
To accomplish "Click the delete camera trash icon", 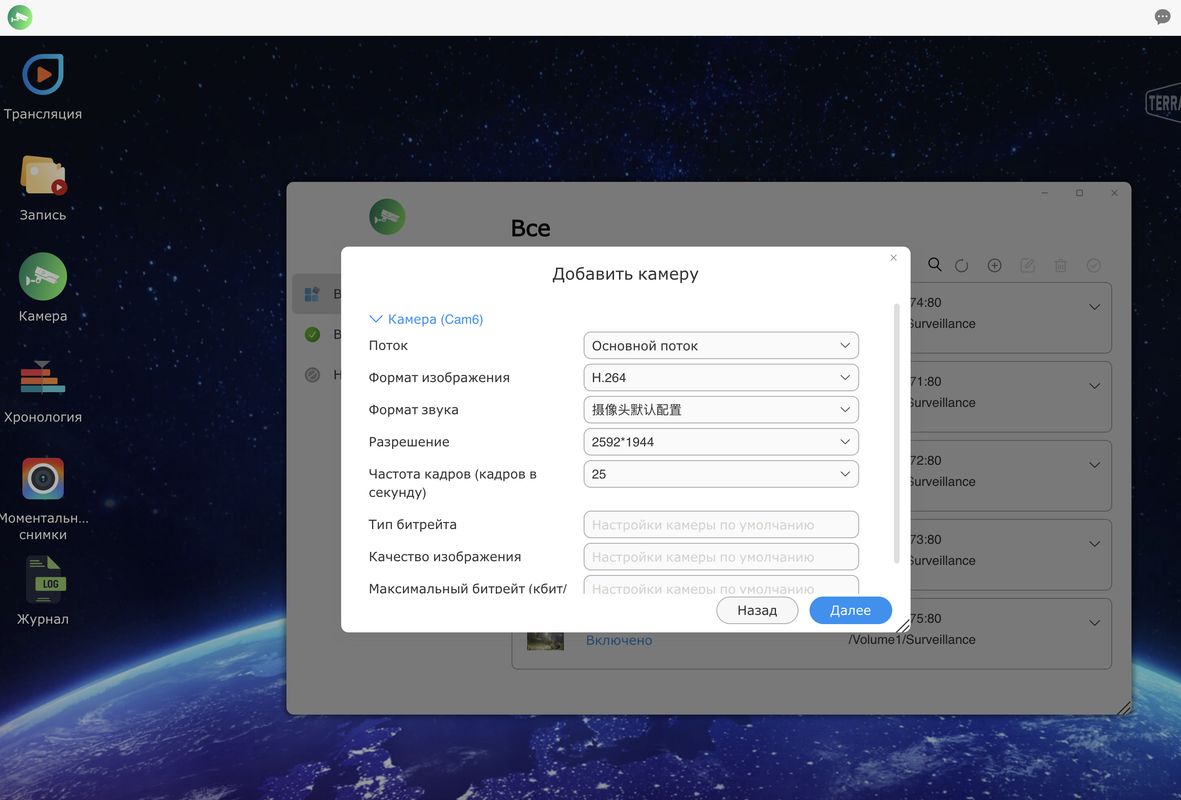I will coord(1060,265).
